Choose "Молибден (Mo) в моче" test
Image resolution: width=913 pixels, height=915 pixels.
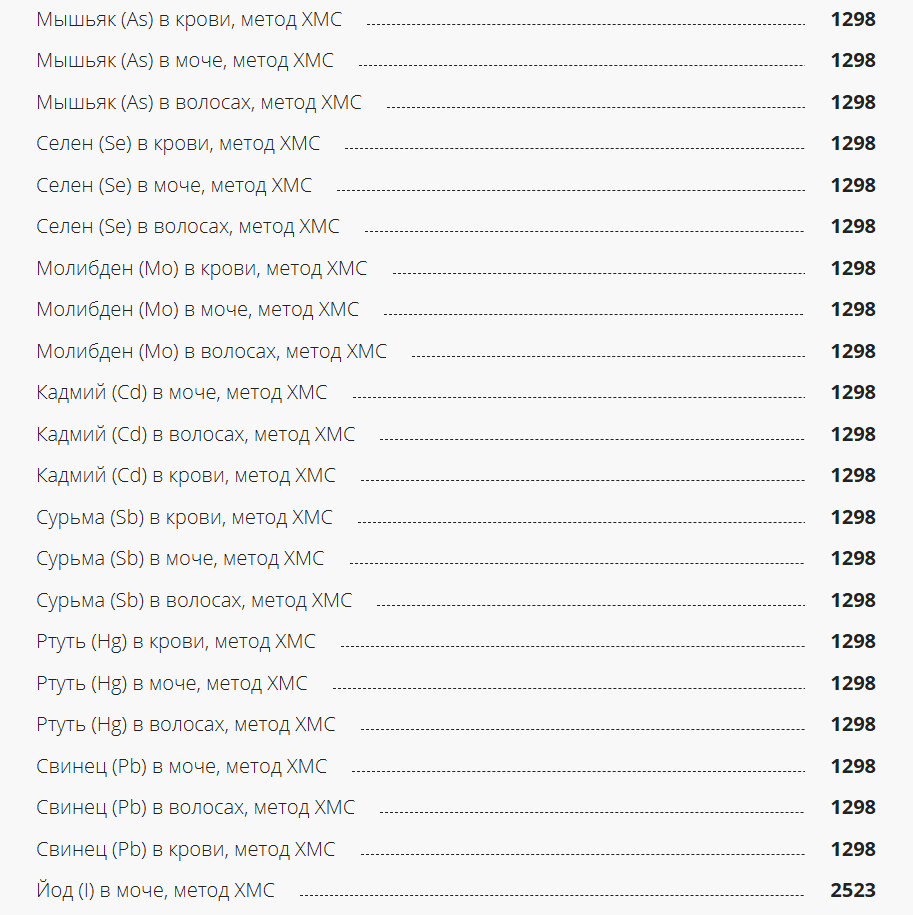point(197,310)
